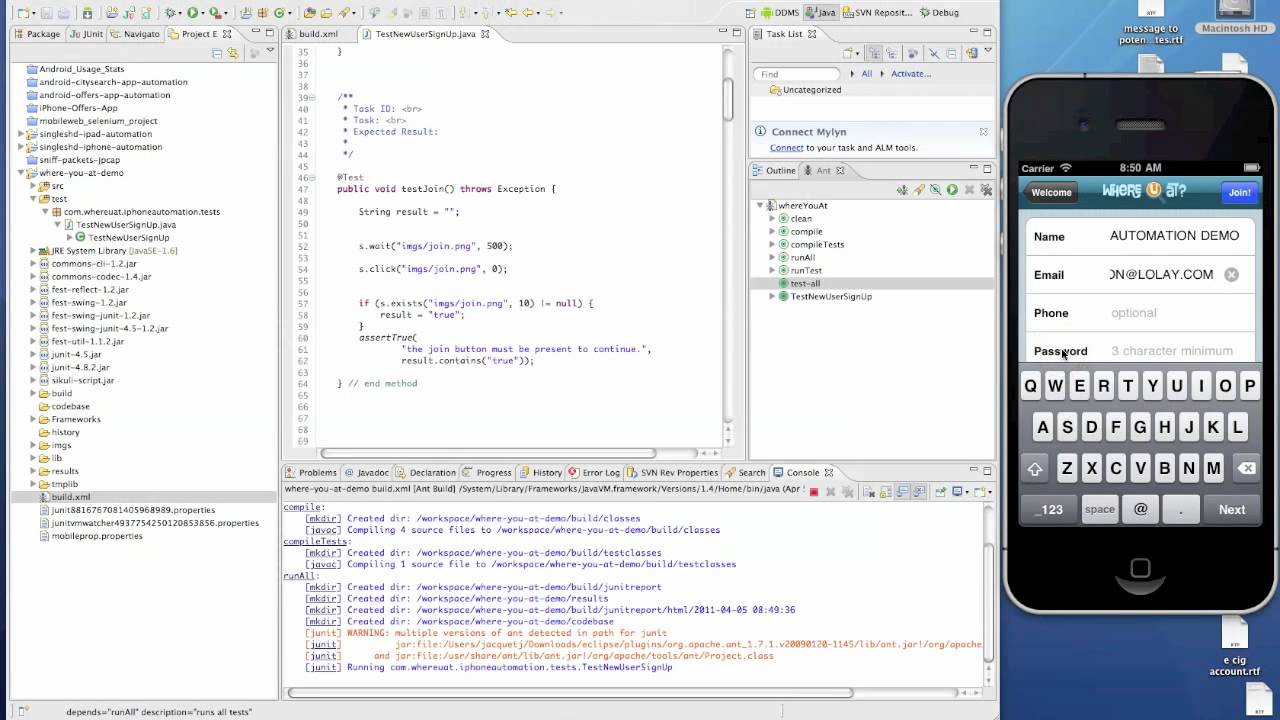This screenshot has height=720, width=1280.
Task: Click the Clear Console icon
Action: pyautogui.click(x=869, y=492)
